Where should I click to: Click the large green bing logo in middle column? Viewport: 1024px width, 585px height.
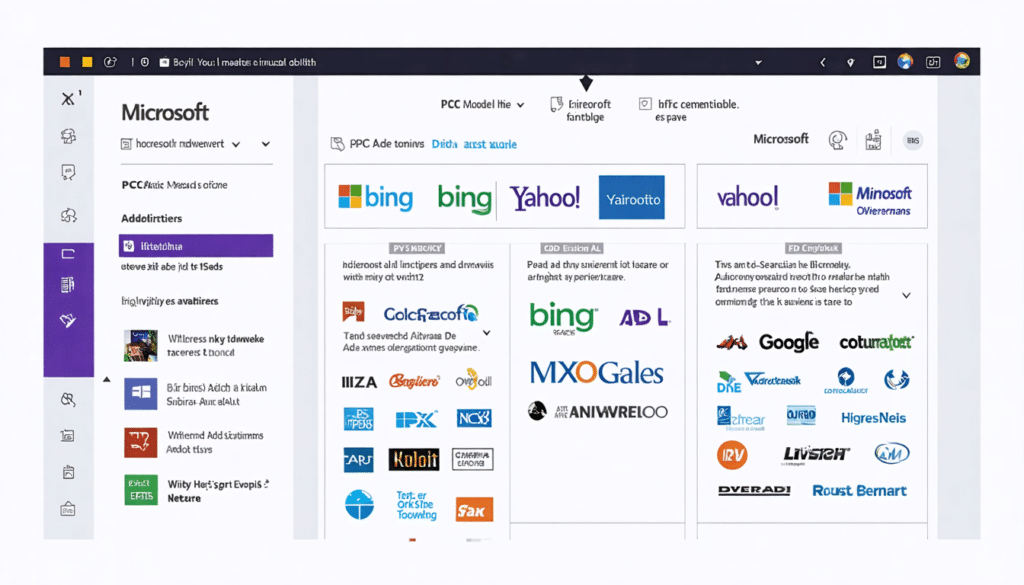(563, 318)
